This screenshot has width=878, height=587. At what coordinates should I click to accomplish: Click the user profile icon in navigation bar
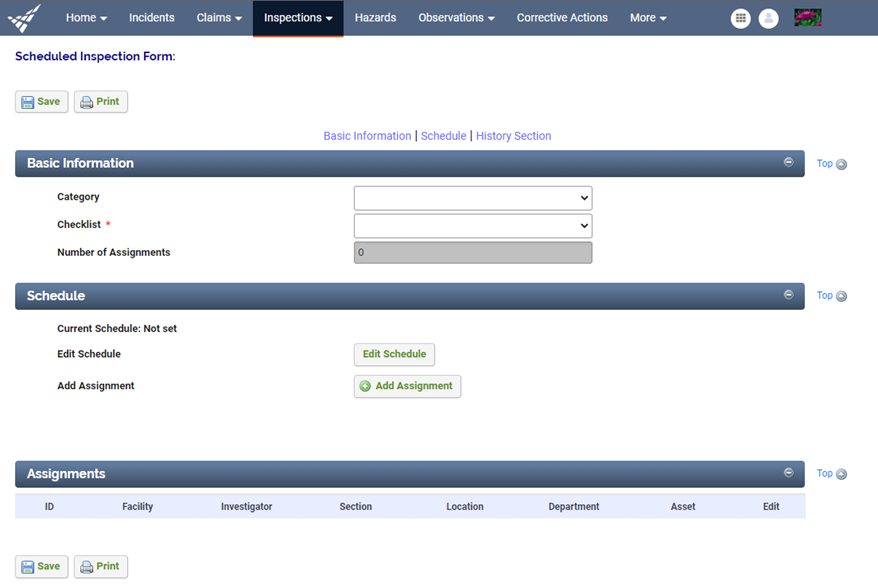pyautogui.click(x=768, y=18)
